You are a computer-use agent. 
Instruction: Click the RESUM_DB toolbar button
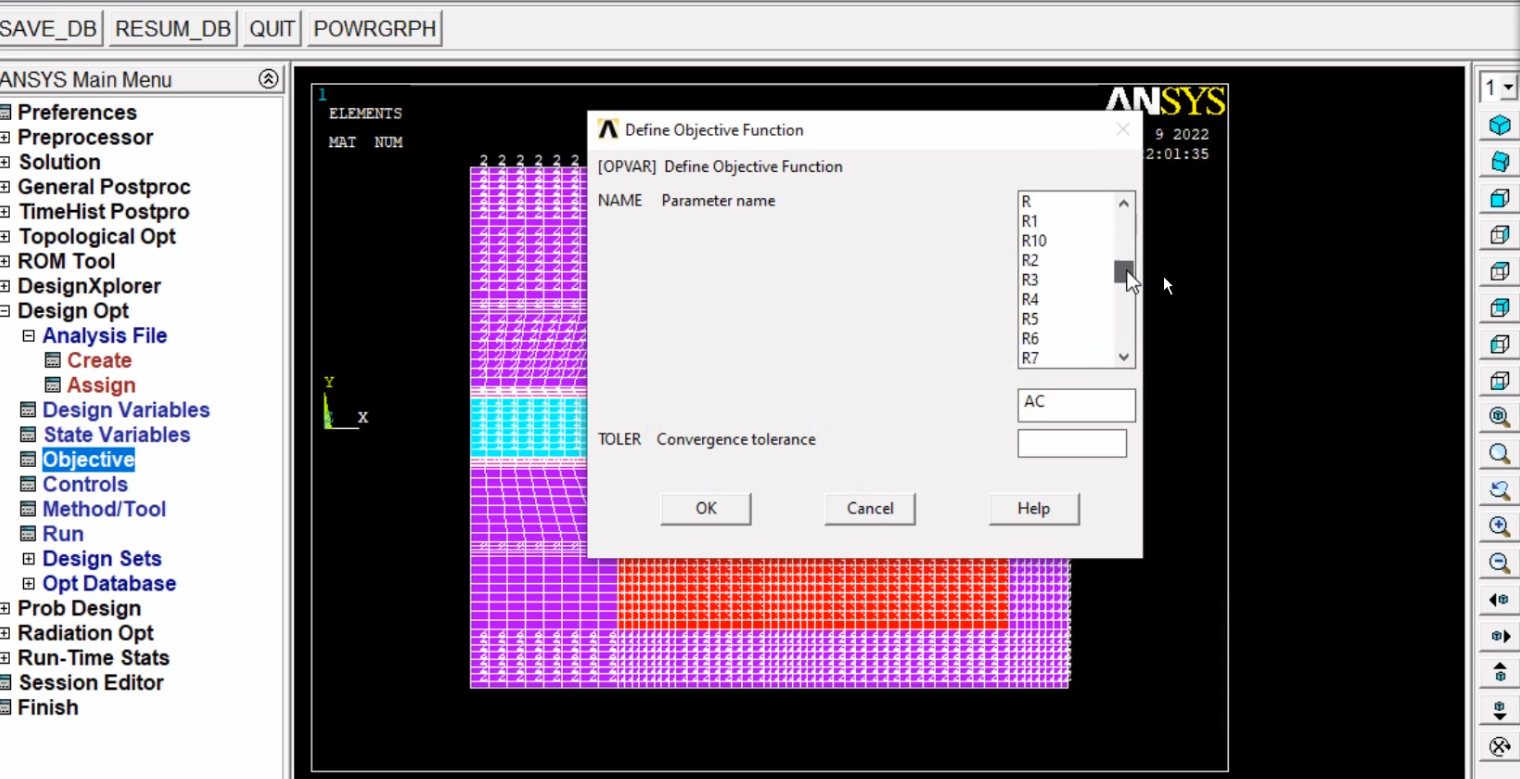pos(173,29)
